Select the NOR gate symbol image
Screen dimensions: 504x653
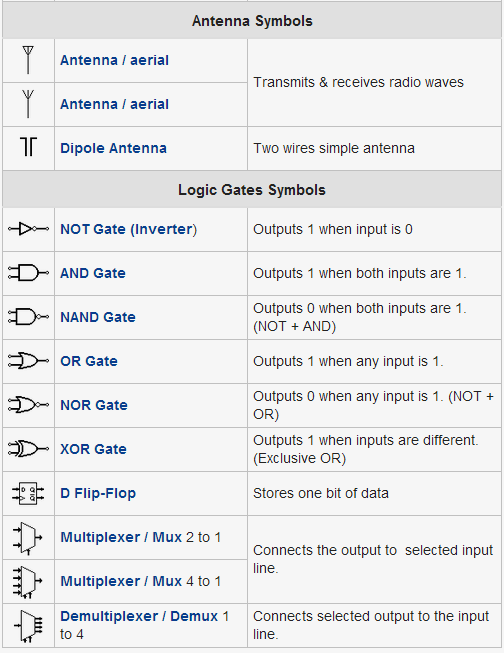pos(28,405)
